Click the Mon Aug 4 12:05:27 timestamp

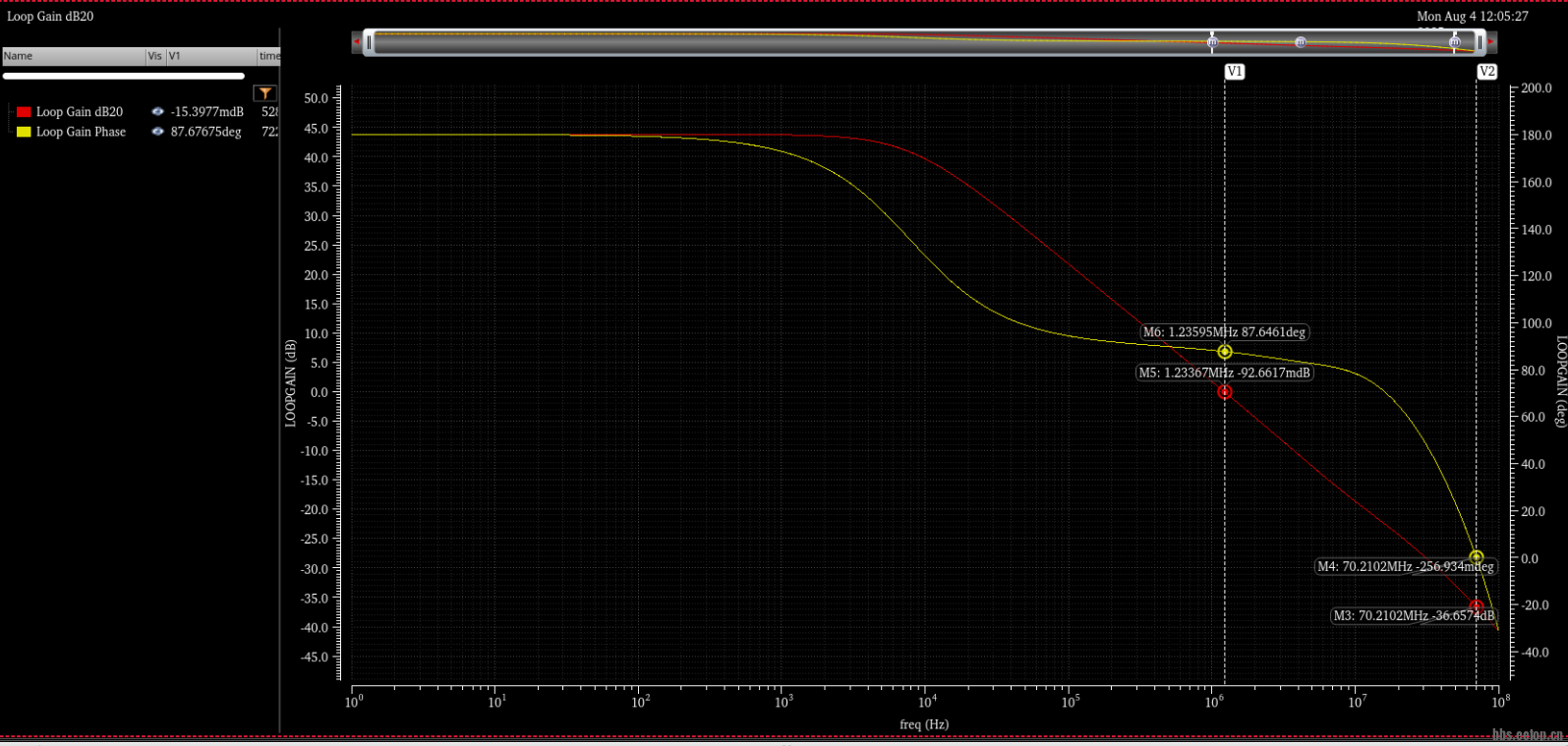(1473, 16)
